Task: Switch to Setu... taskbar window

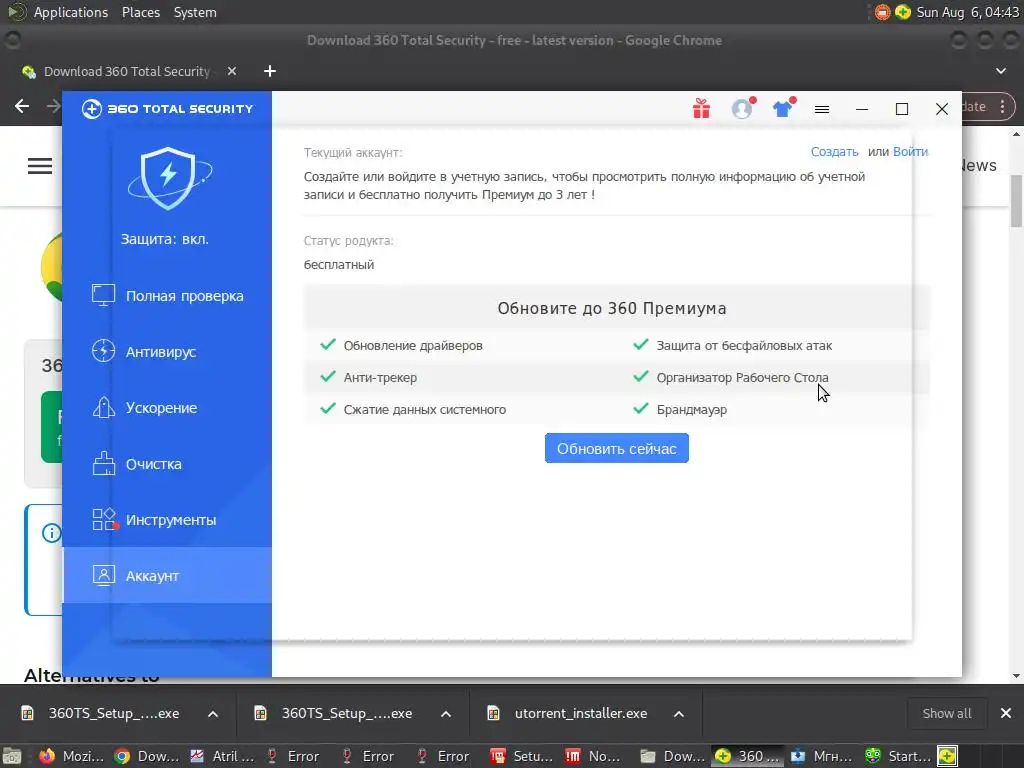Action: click(x=522, y=756)
